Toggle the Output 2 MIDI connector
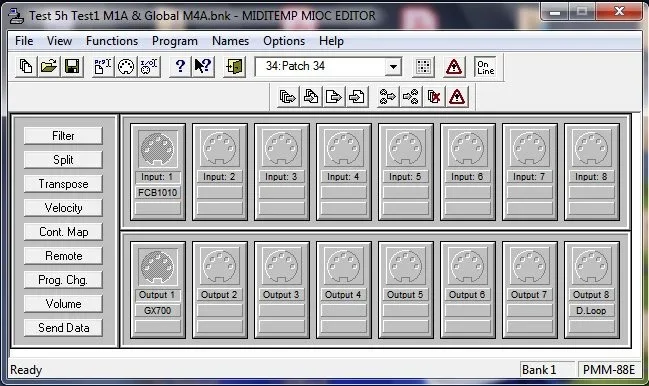Viewport: 649px width, 386px height. click(x=220, y=267)
